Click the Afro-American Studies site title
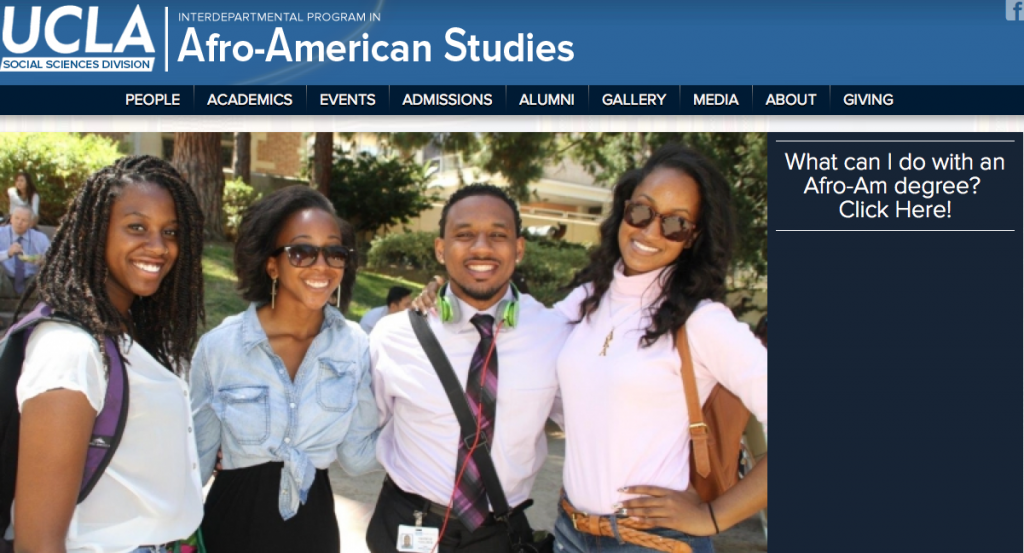1024x553 pixels. (x=376, y=47)
